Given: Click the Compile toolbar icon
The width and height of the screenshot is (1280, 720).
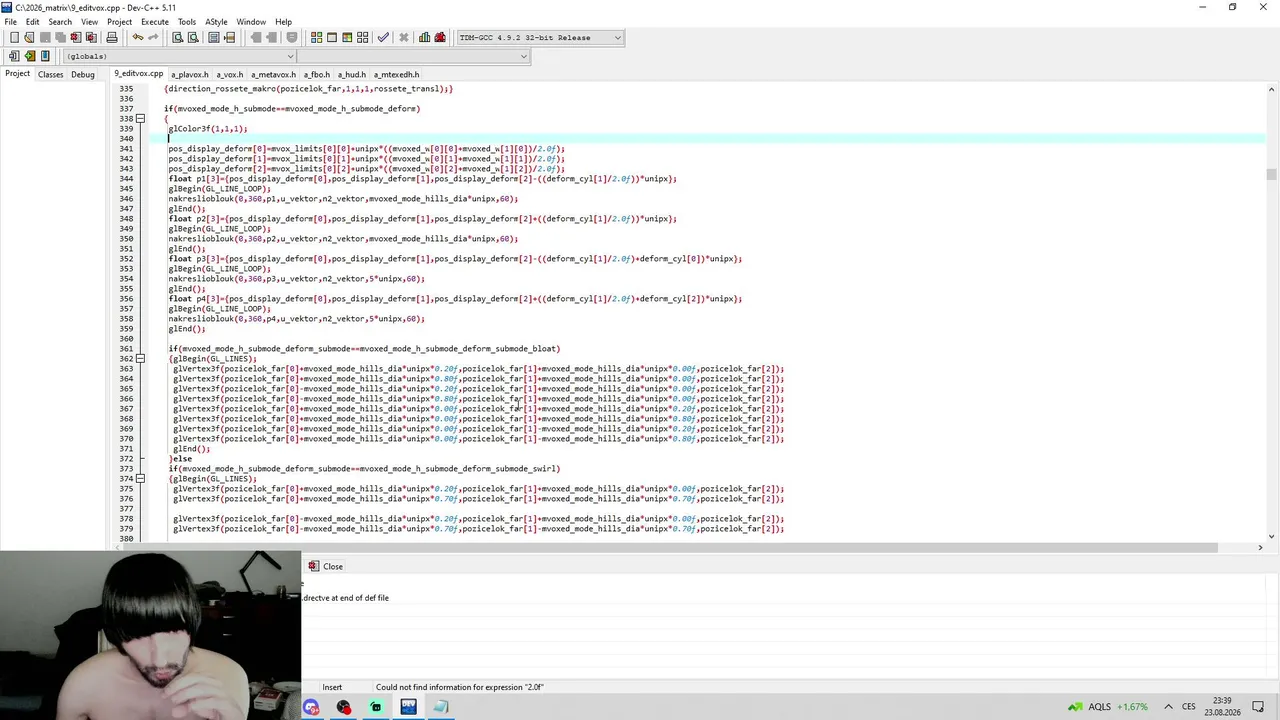Looking at the screenshot, I should (317, 38).
